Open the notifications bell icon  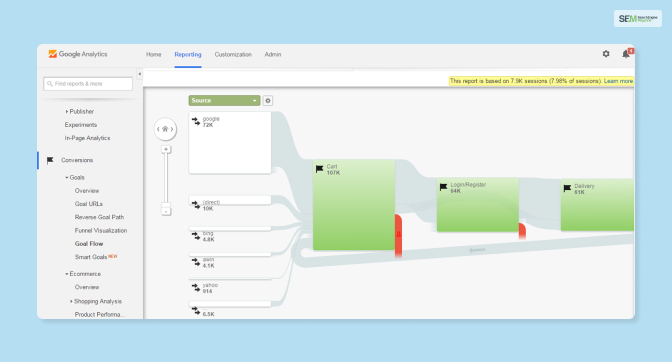tap(626, 54)
